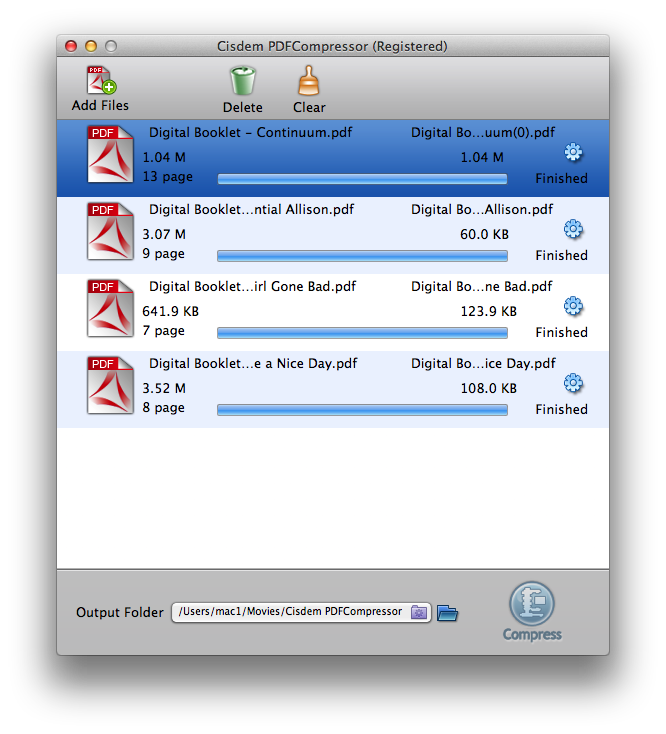Select PDF thumbnail for Continuum.pdf

(x=110, y=154)
